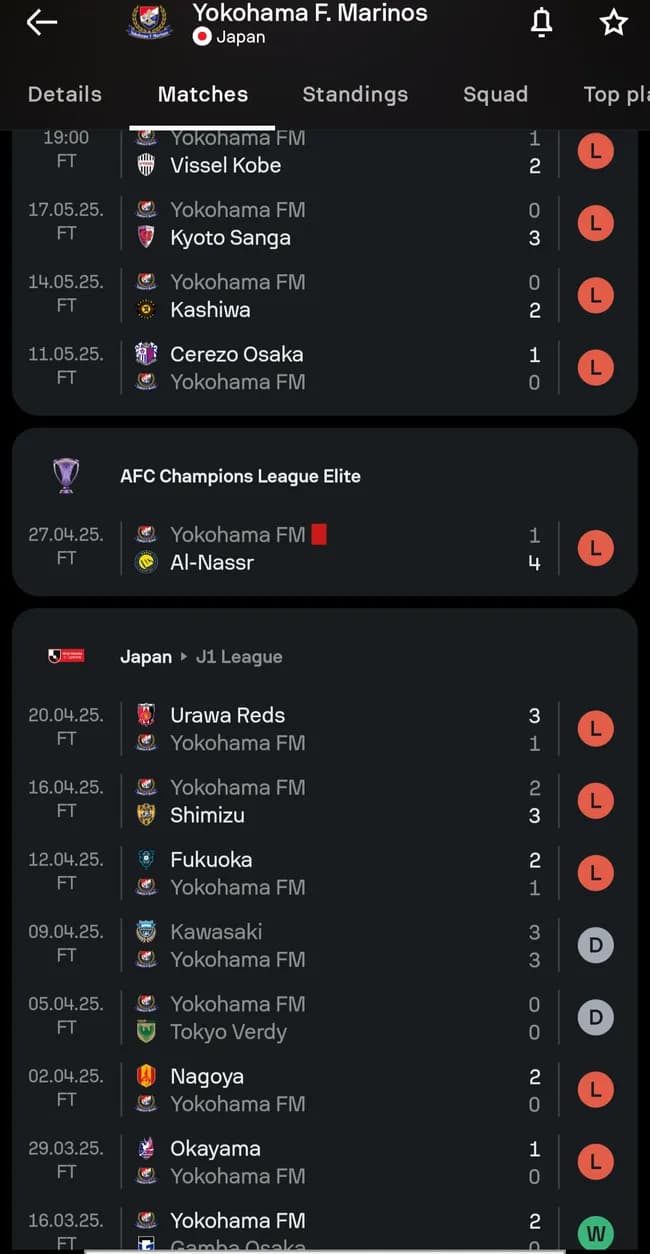Open the Nagoya vs Yokohama FM match row
Screen dimensions: 650x1254
tap(300, 1089)
